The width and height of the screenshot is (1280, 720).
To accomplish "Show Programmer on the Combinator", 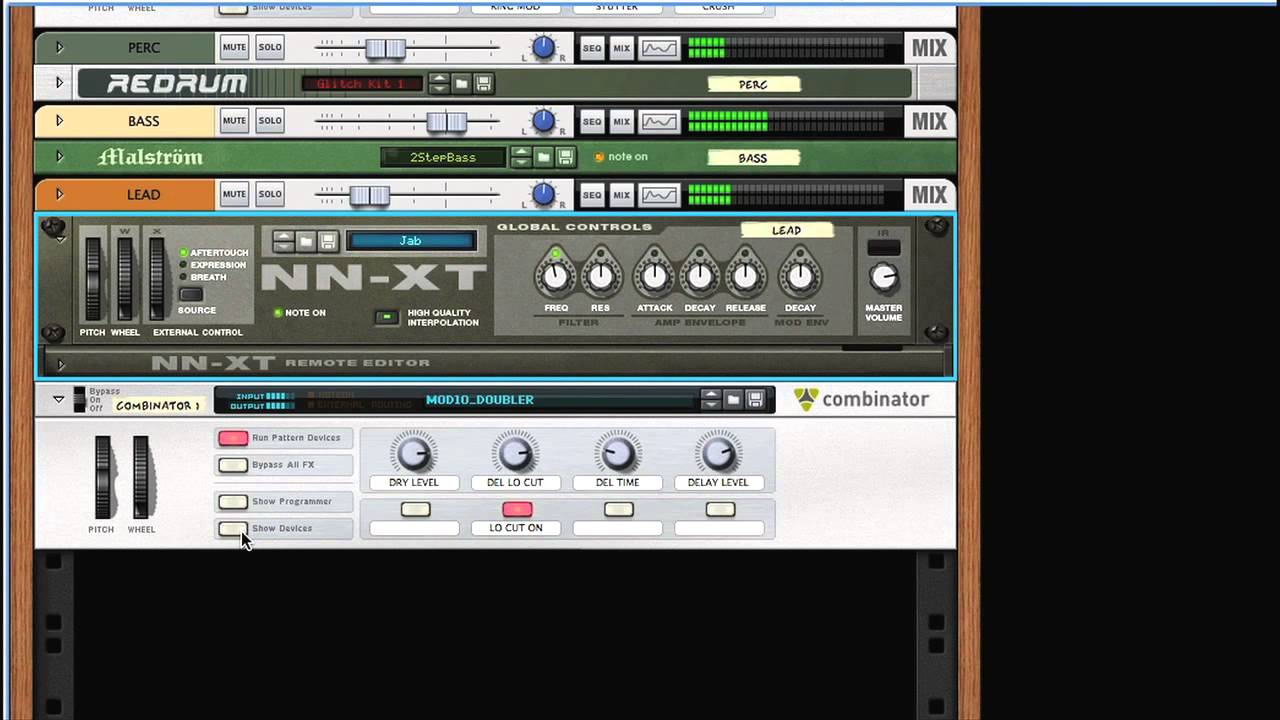I will [233, 502].
